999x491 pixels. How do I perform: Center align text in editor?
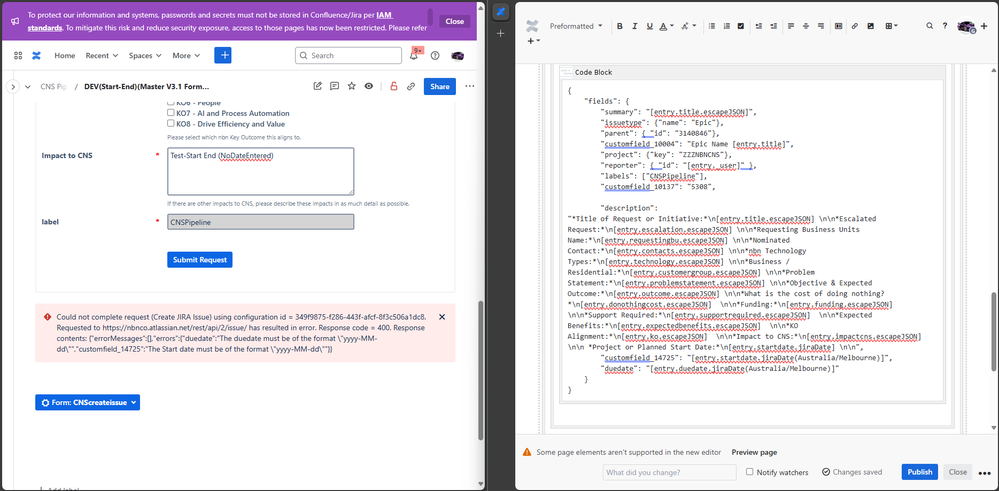tap(806, 26)
